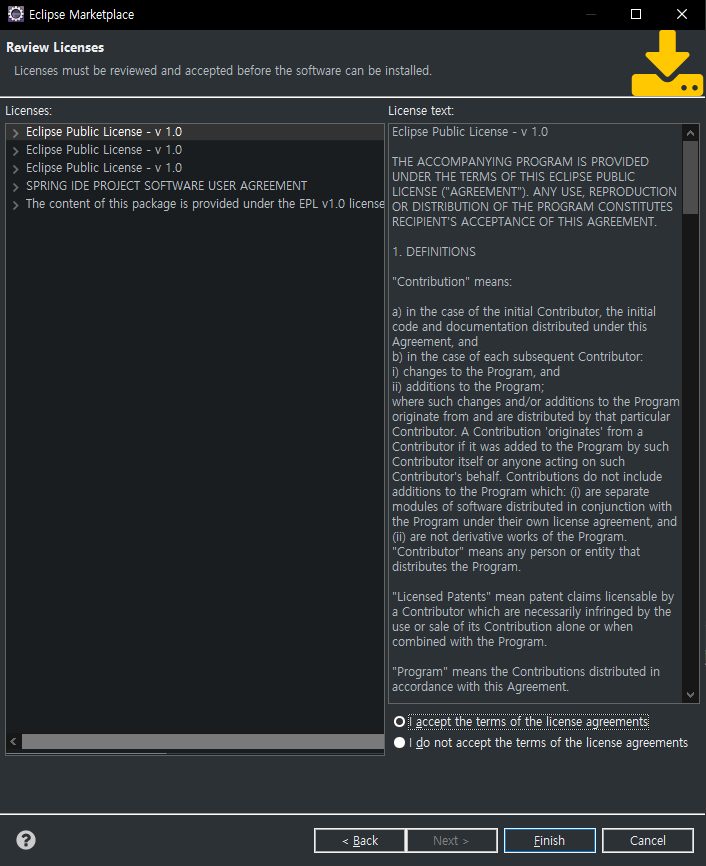706x866 pixels.
Task: Maximize the Eclipse Marketplace window
Action: coord(636,14)
